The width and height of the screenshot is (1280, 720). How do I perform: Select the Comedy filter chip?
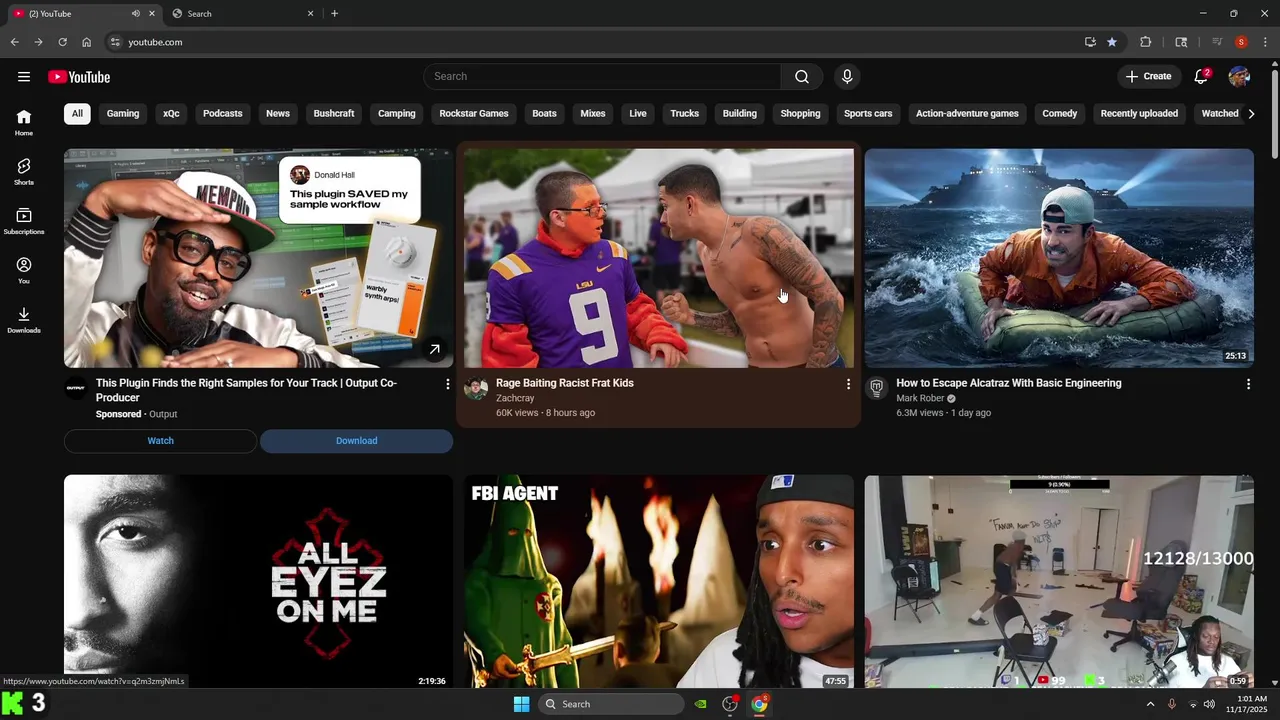coord(1060,113)
